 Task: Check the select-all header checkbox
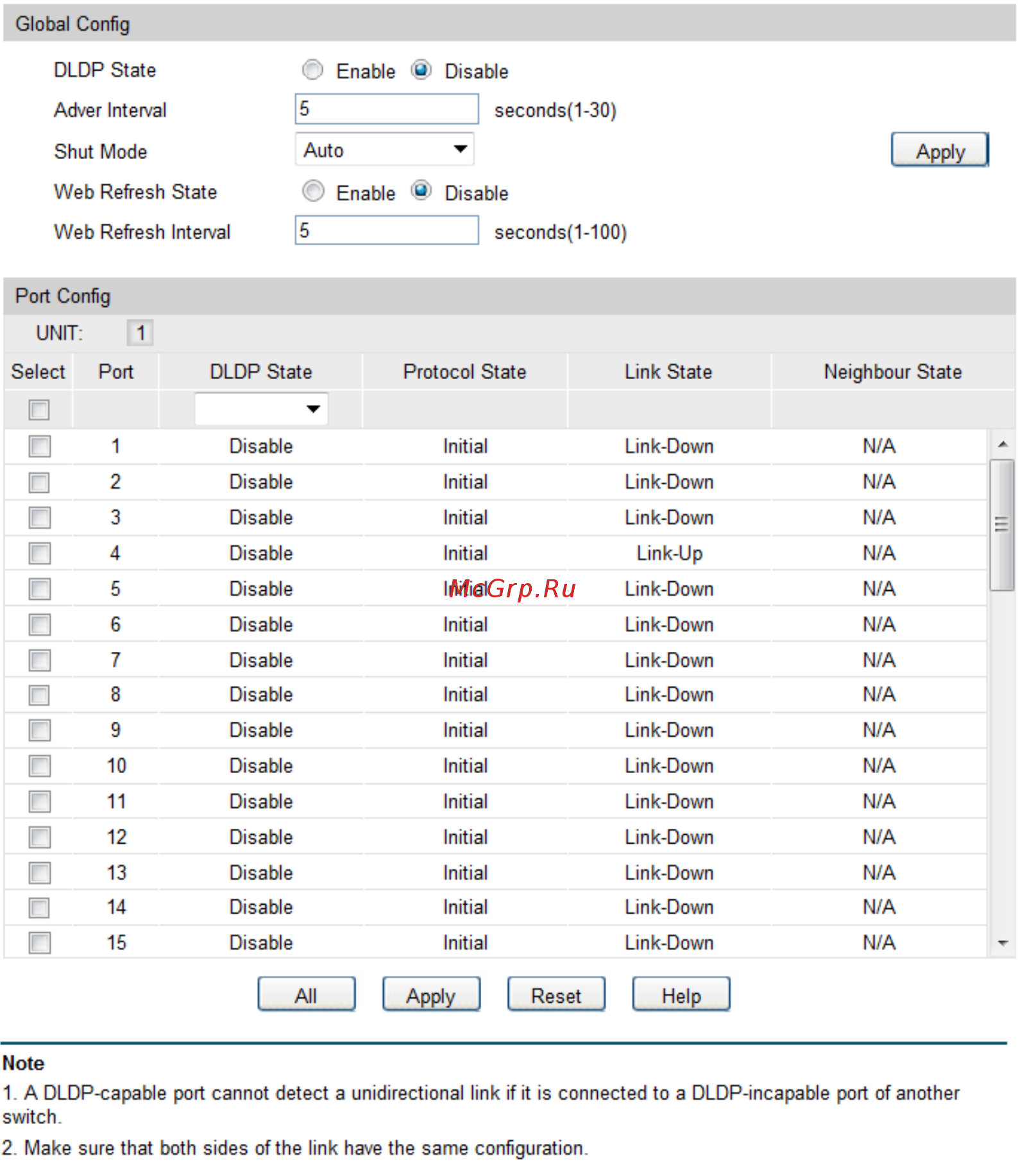pos(39,409)
